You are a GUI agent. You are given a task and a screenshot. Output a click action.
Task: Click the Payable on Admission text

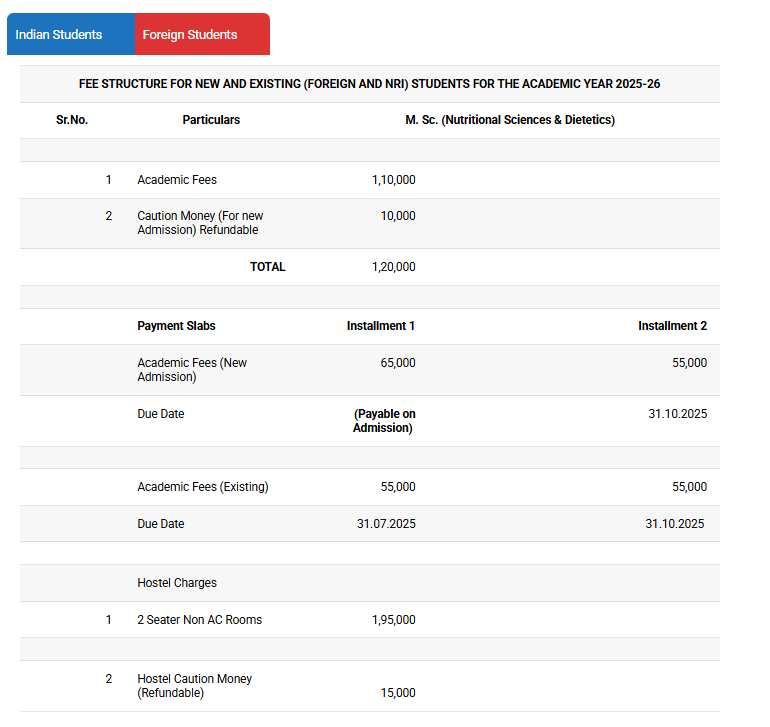384,421
